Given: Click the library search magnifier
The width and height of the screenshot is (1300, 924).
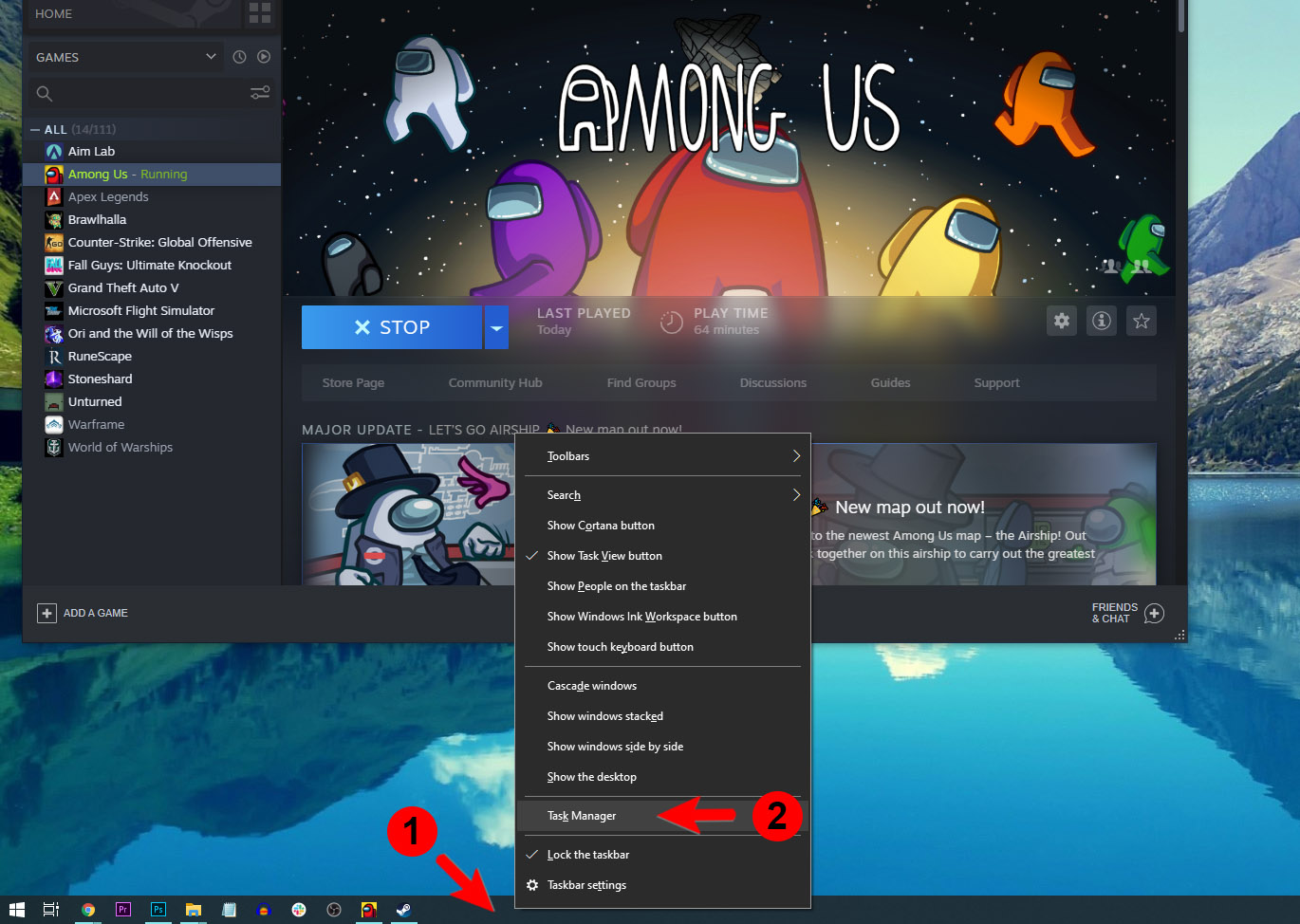Looking at the screenshot, I should (x=44, y=92).
